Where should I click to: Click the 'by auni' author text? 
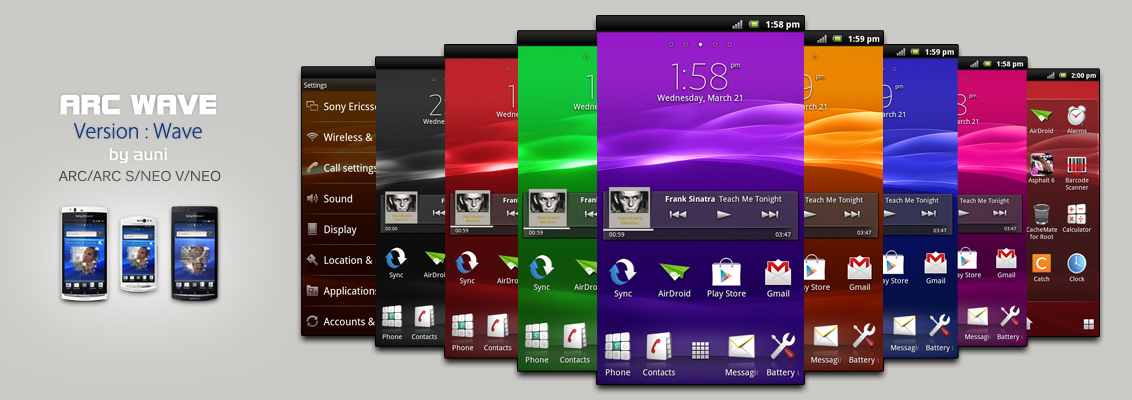click(137, 155)
